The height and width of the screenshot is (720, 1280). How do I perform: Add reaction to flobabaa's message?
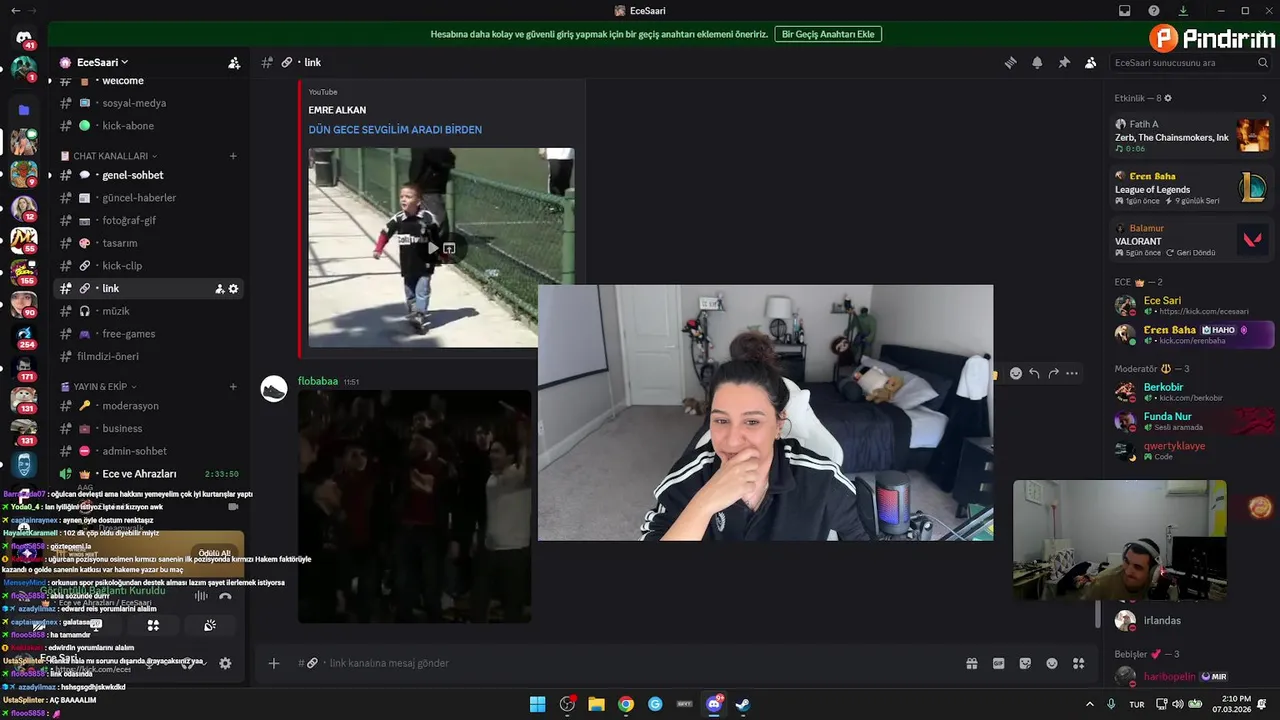(x=1016, y=373)
